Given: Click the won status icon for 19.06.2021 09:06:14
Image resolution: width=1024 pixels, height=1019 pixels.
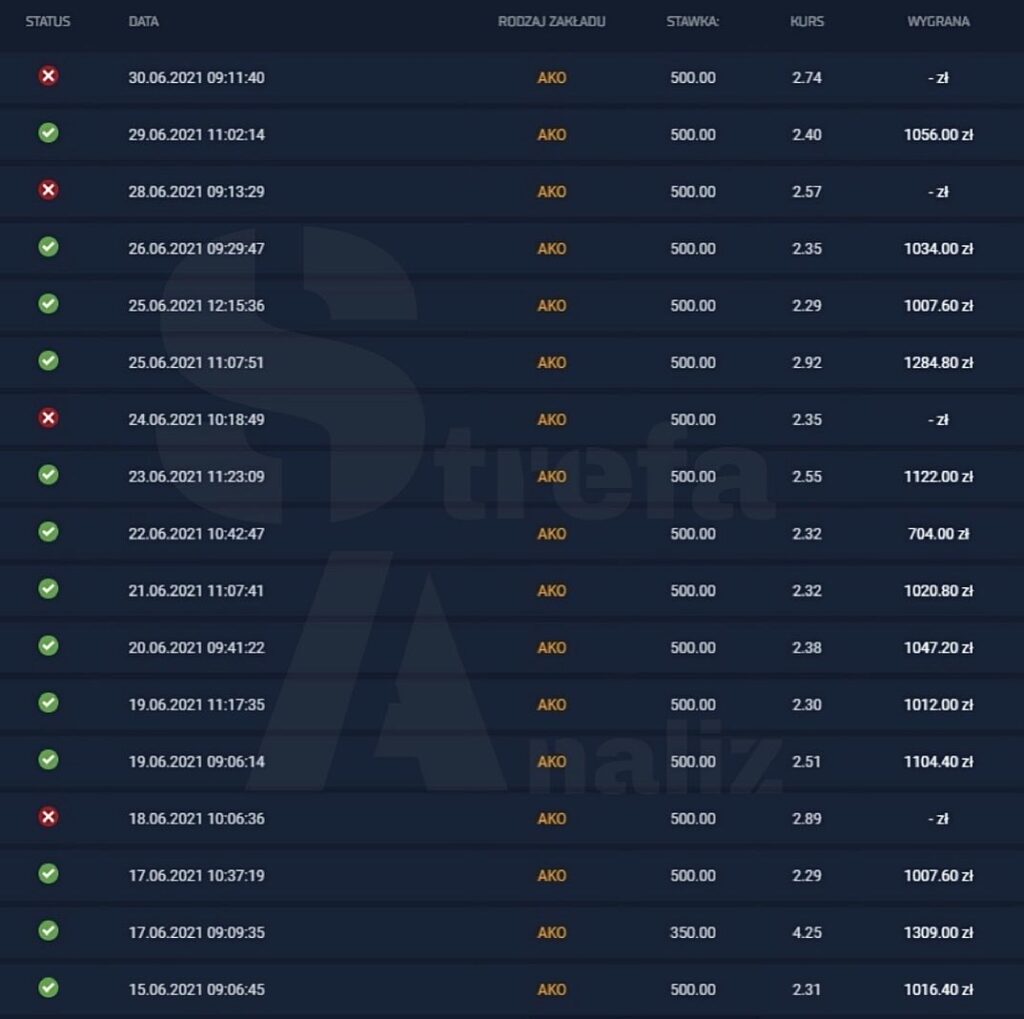Looking at the screenshot, I should (48, 760).
